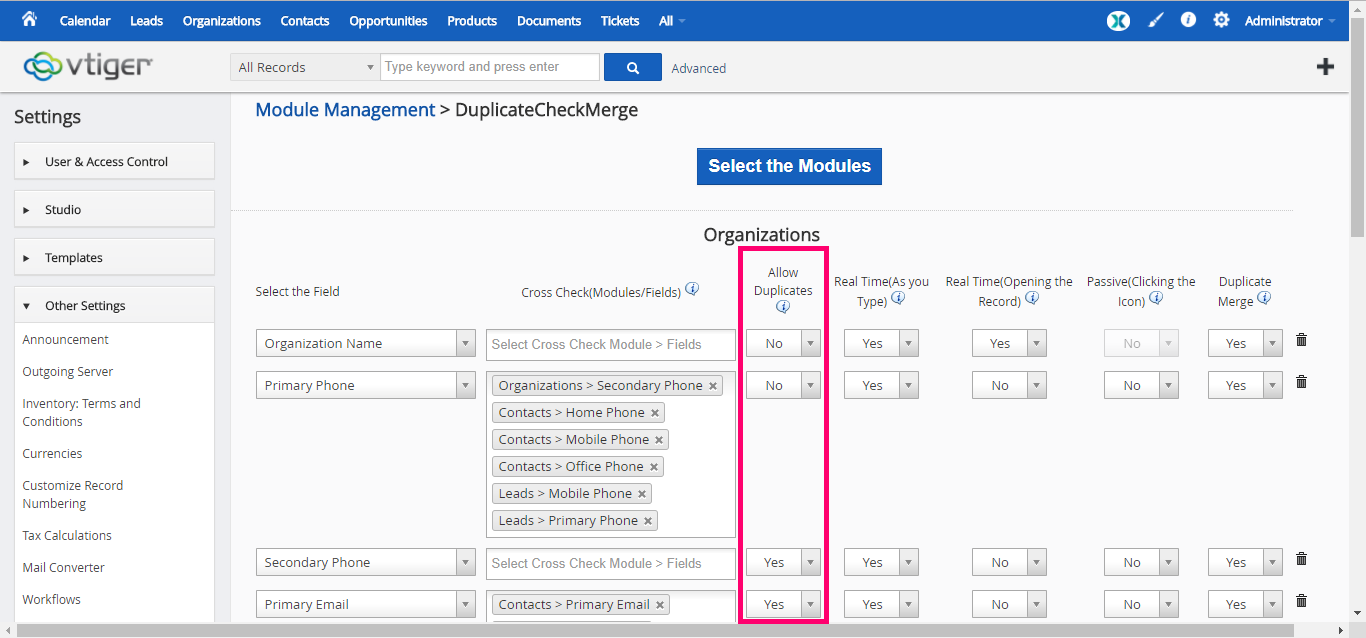This screenshot has height=638, width=1366.
Task: Go to Module Management breadcrumb
Action: (345, 110)
